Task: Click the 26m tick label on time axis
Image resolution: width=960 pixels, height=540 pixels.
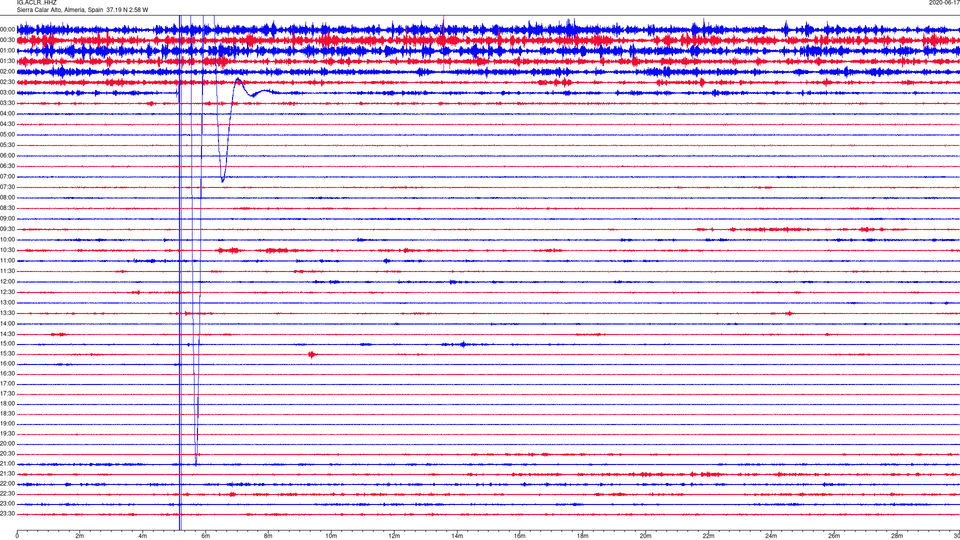Action: [x=834, y=536]
